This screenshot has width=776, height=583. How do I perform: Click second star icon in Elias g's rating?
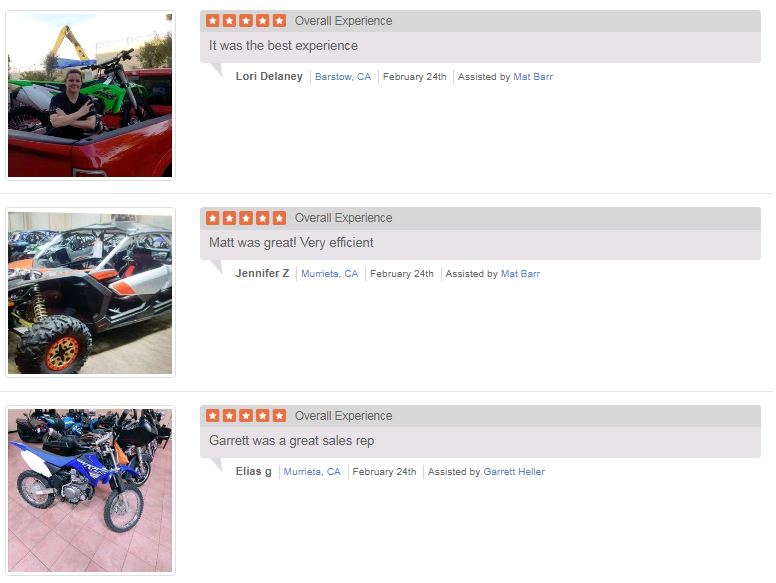point(229,416)
